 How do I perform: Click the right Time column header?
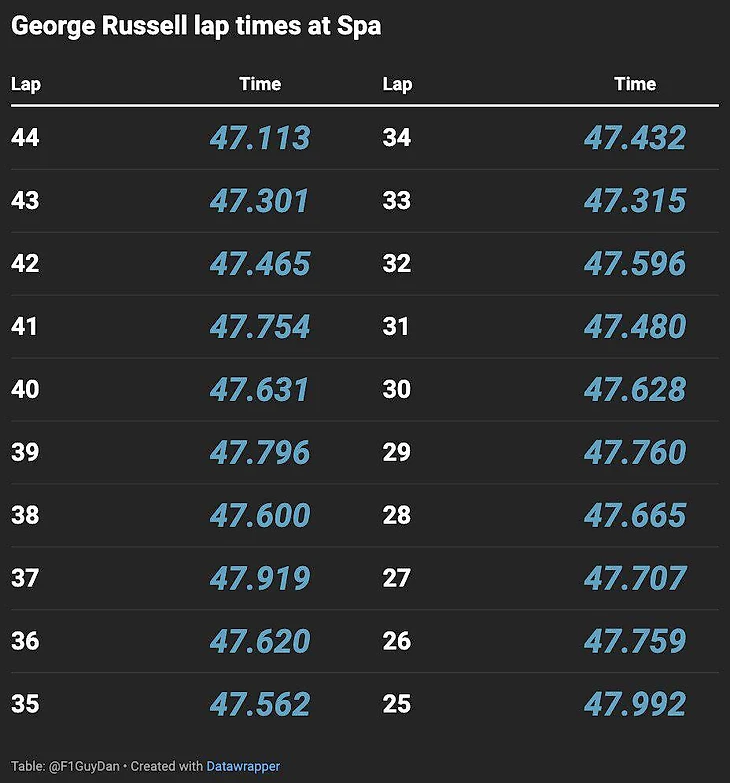coord(635,84)
